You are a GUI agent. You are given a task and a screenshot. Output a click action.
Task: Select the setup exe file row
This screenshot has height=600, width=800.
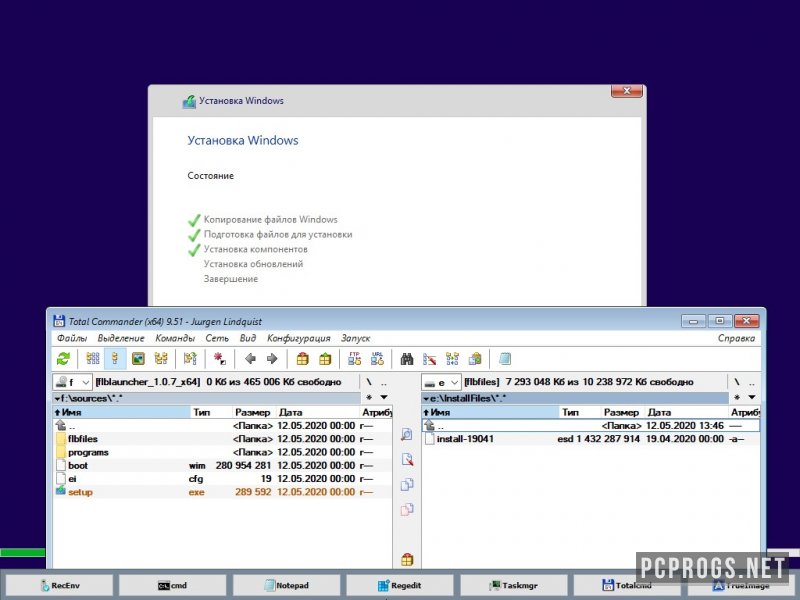click(222, 492)
